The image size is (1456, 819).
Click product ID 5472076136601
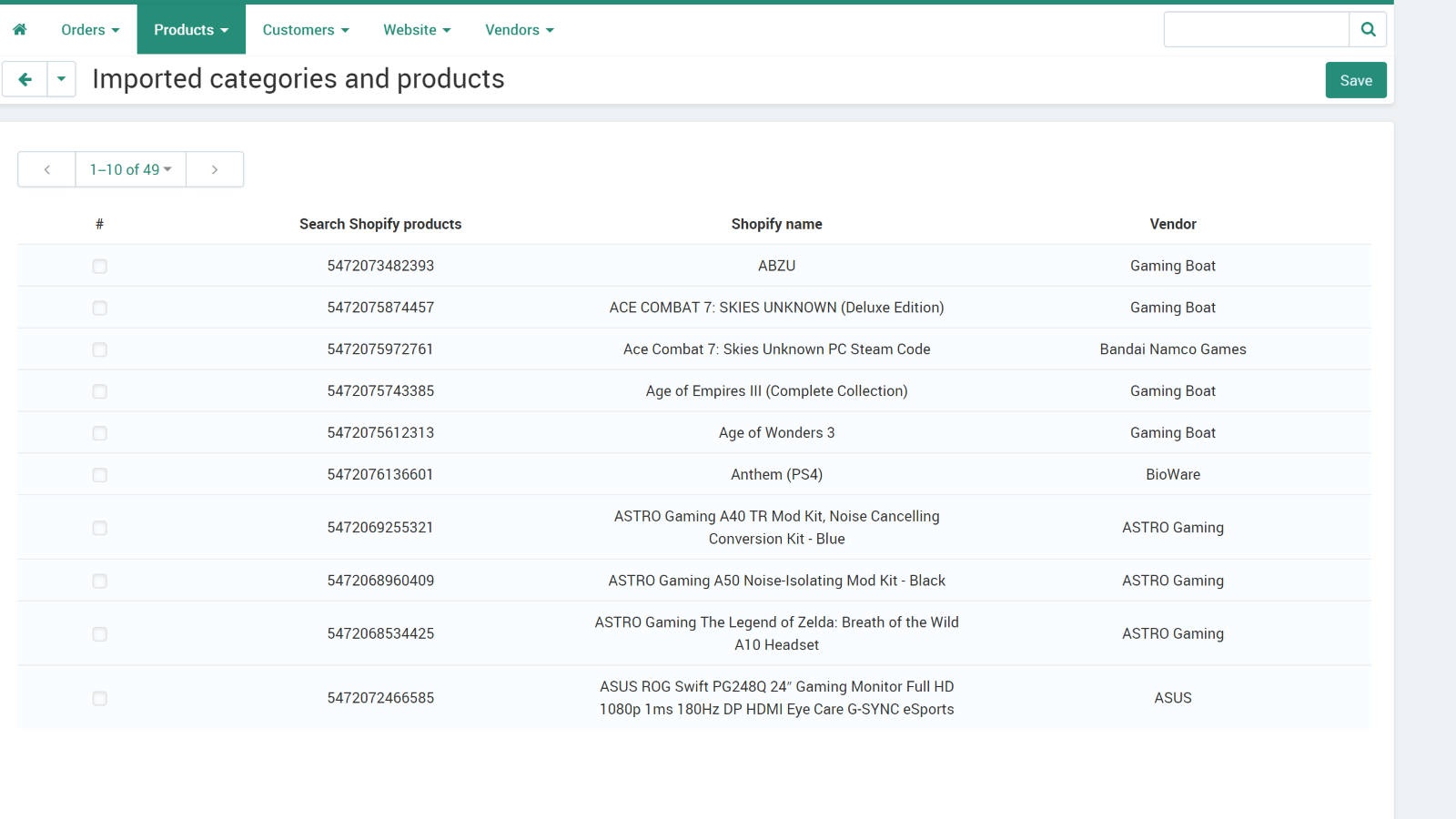click(380, 475)
